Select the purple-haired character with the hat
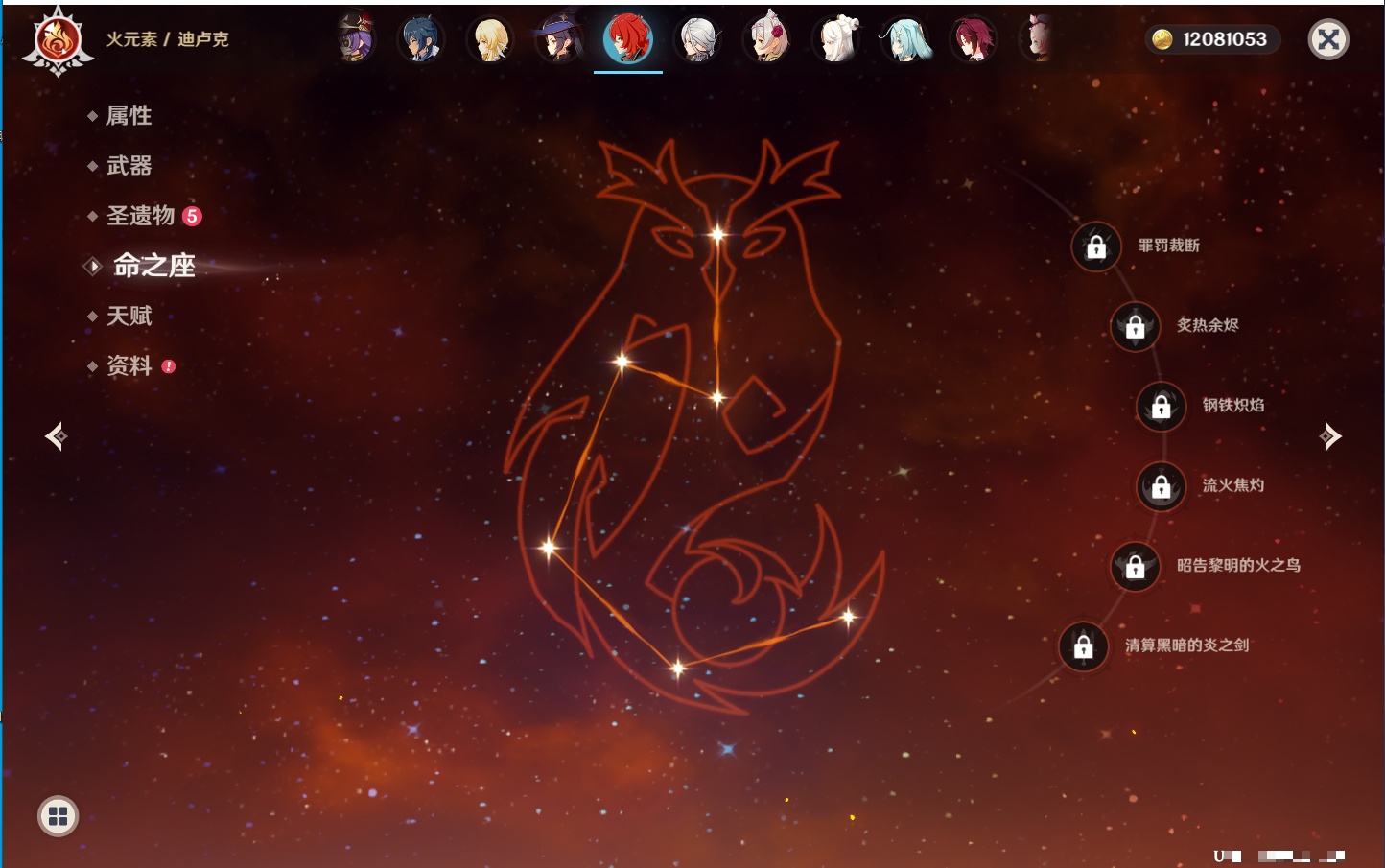This screenshot has width=1385, height=868. [355, 39]
